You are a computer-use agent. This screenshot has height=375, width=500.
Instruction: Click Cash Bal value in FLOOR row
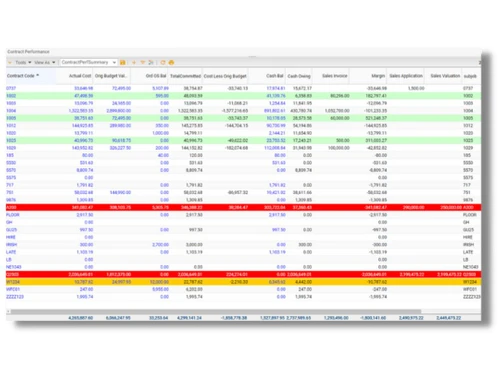click(x=277, y=215)
